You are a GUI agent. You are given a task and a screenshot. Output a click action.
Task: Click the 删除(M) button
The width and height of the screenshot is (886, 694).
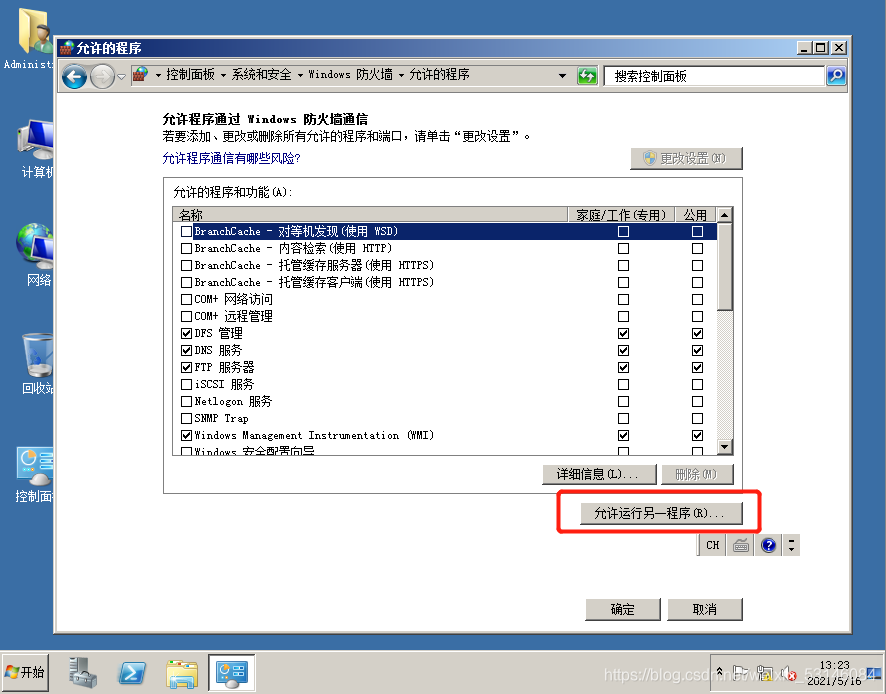(x=697, y=474)
